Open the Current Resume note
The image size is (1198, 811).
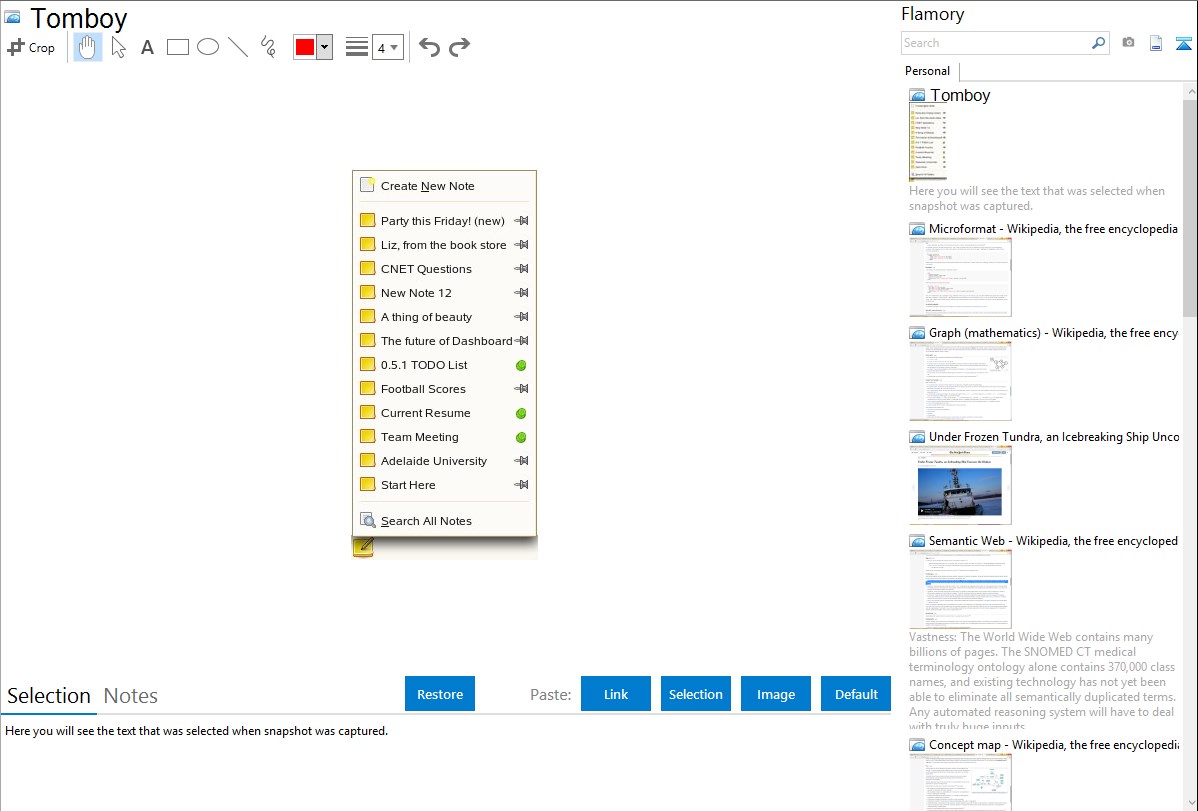coord(445,413)
